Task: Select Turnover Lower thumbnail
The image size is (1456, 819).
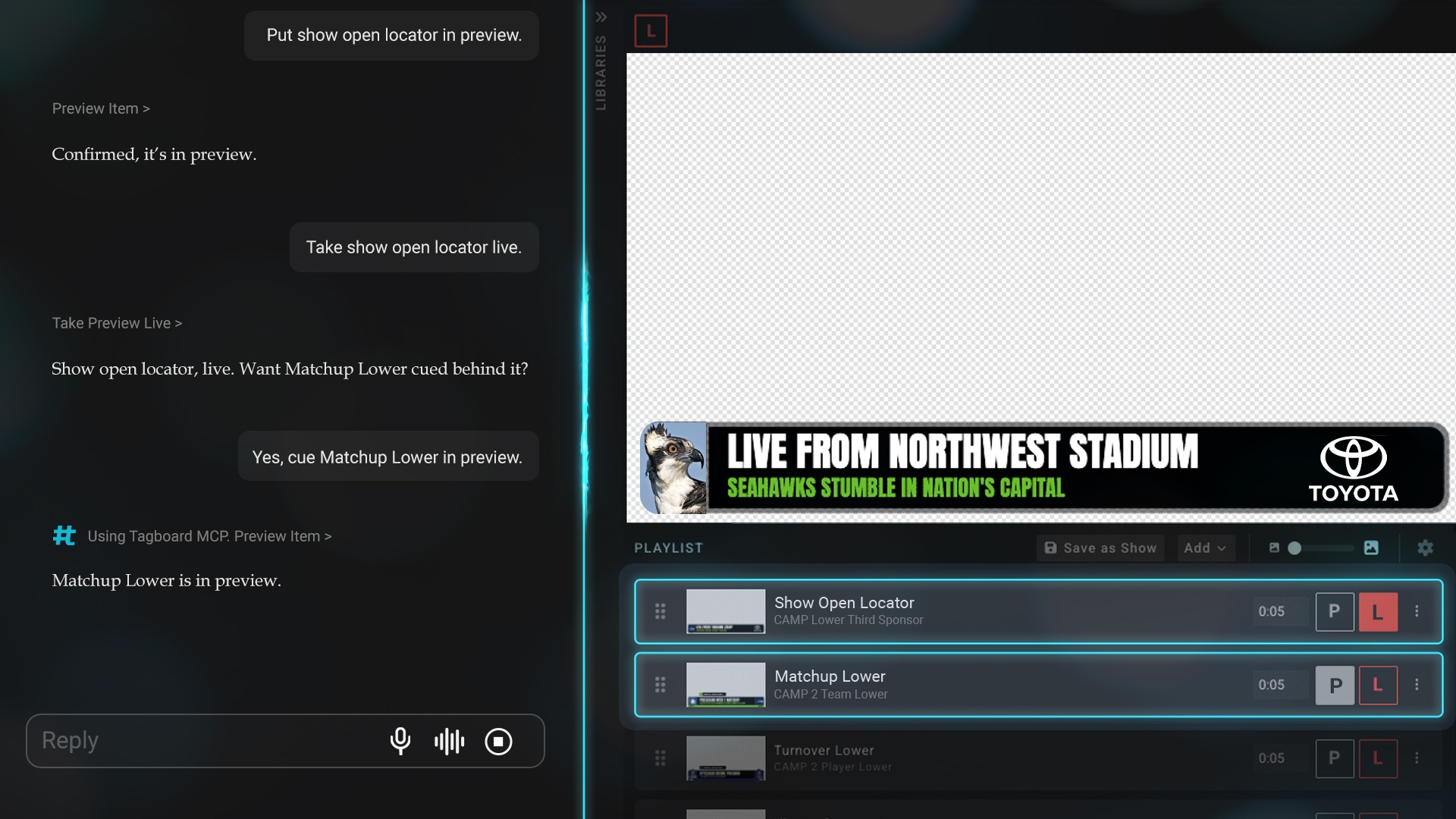Action: (x=726, y=758)
